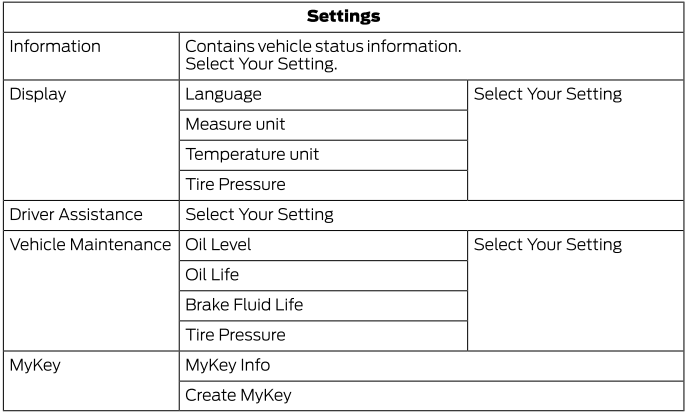This screenshot has width=690, height=415.
Task: Click 'Select Your Setting' beside Driver Assistance
Action: 259,214
